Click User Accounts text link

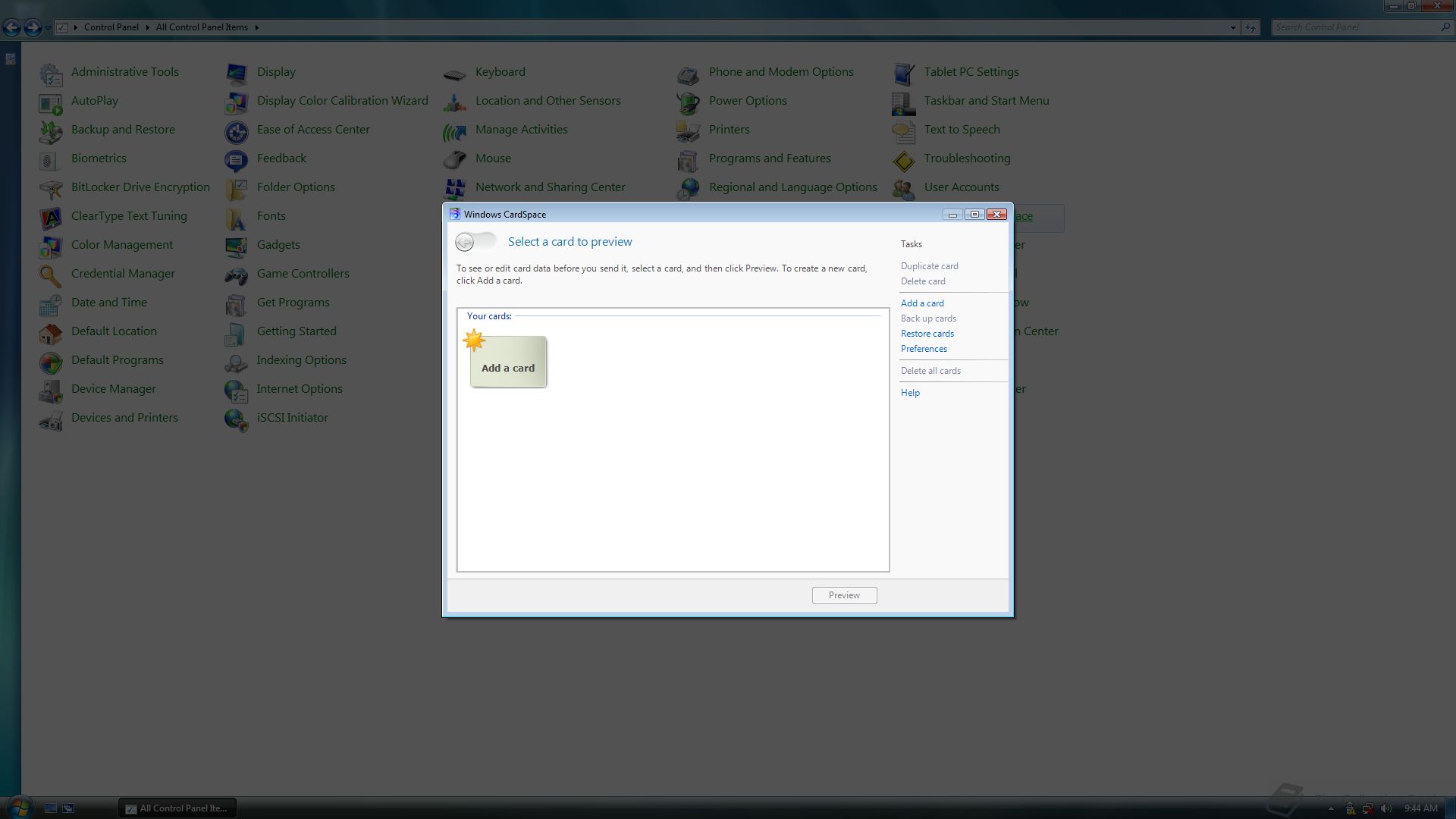tap(961, 187)
